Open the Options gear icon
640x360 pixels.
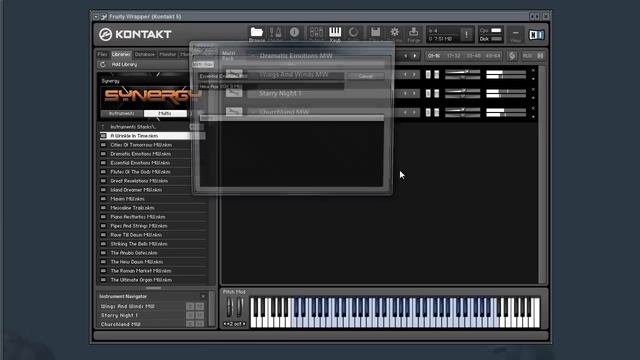(394, 32)
